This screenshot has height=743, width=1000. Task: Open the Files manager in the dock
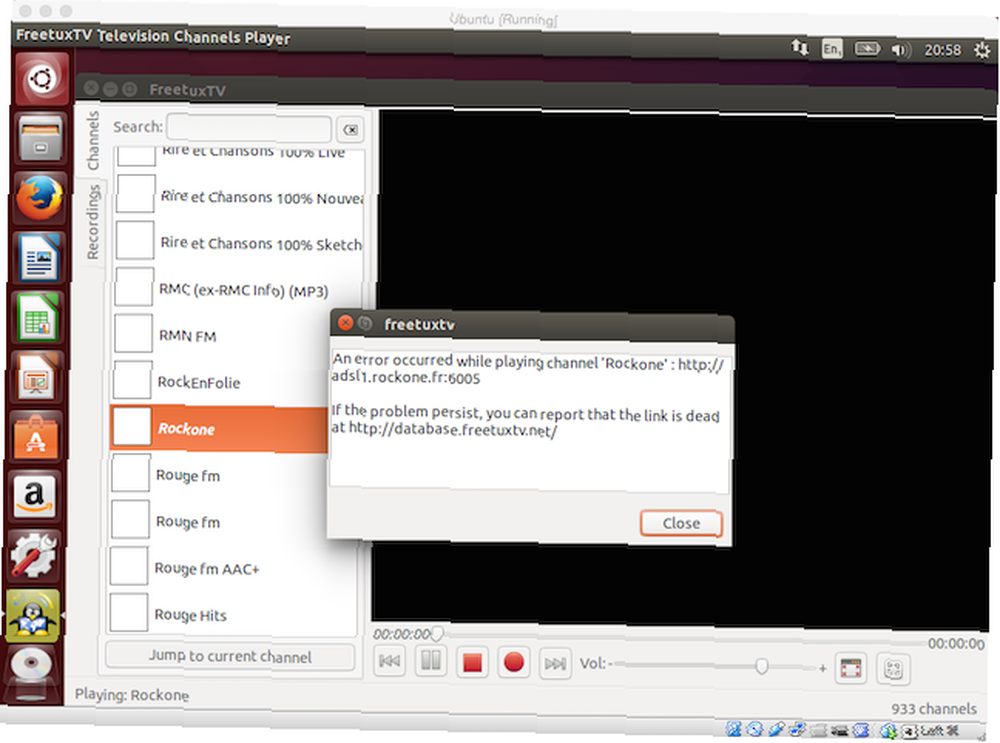point(40,137)
